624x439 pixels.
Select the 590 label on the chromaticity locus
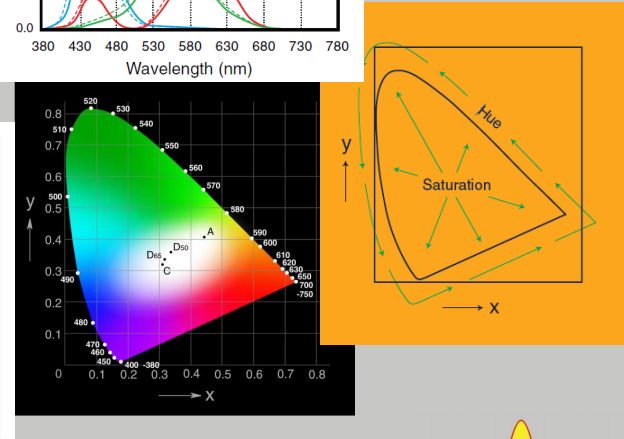point(260,232)
